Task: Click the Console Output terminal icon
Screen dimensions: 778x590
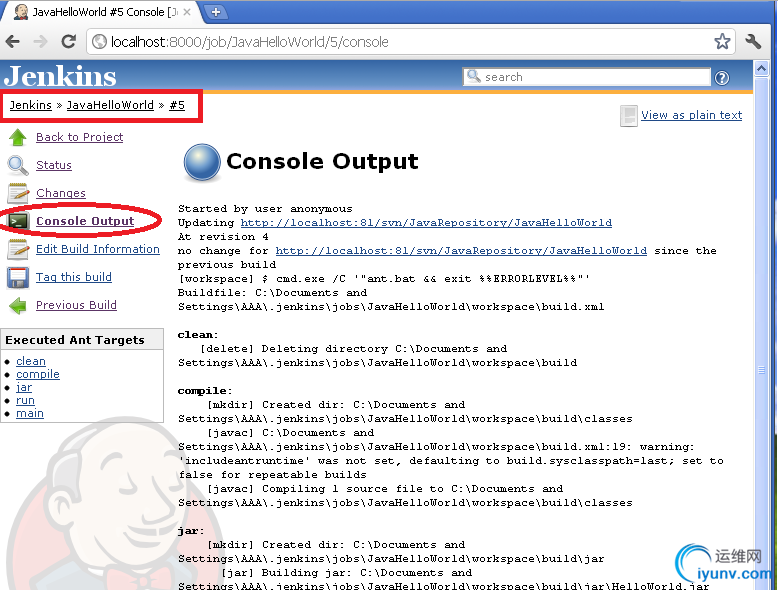Action: (x=18, y=221)
